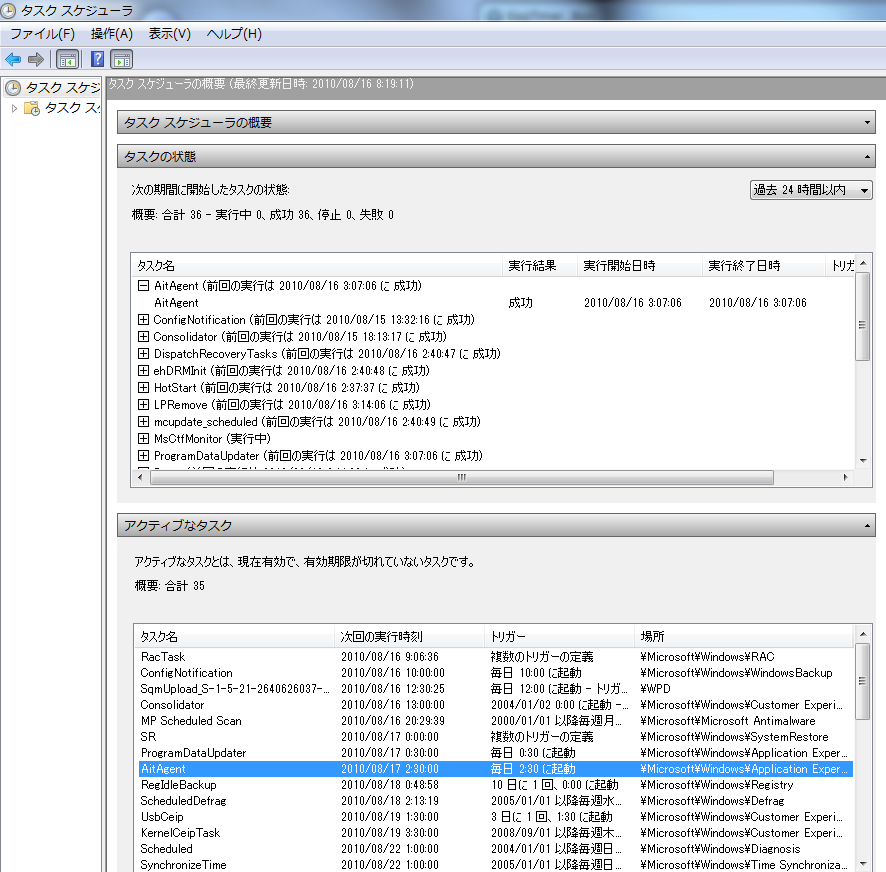This screenshot has width=886, height=872.
Task: Select the RacTask row in active tasks
Action: [x=163, y=657]
